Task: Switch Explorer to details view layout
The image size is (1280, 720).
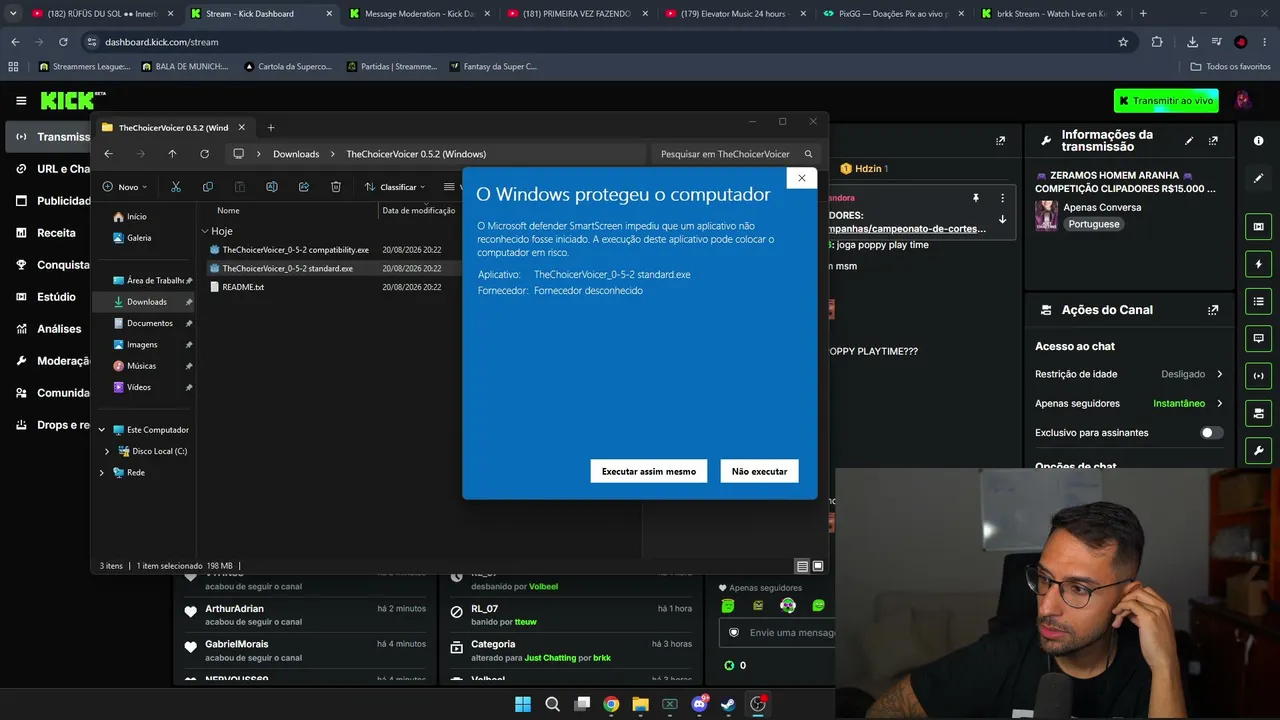Action: (x=802, y=566)
